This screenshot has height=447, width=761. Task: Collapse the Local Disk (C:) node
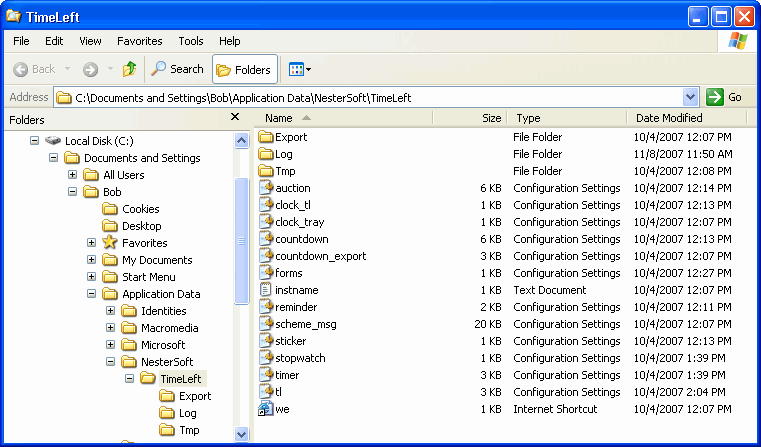[34, 141]
